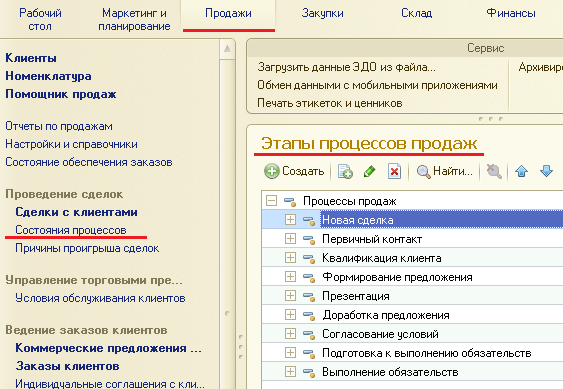Click Обмен данными с мобильными приложениями
This screenshot has height=389, width=563.
(377, 85)
